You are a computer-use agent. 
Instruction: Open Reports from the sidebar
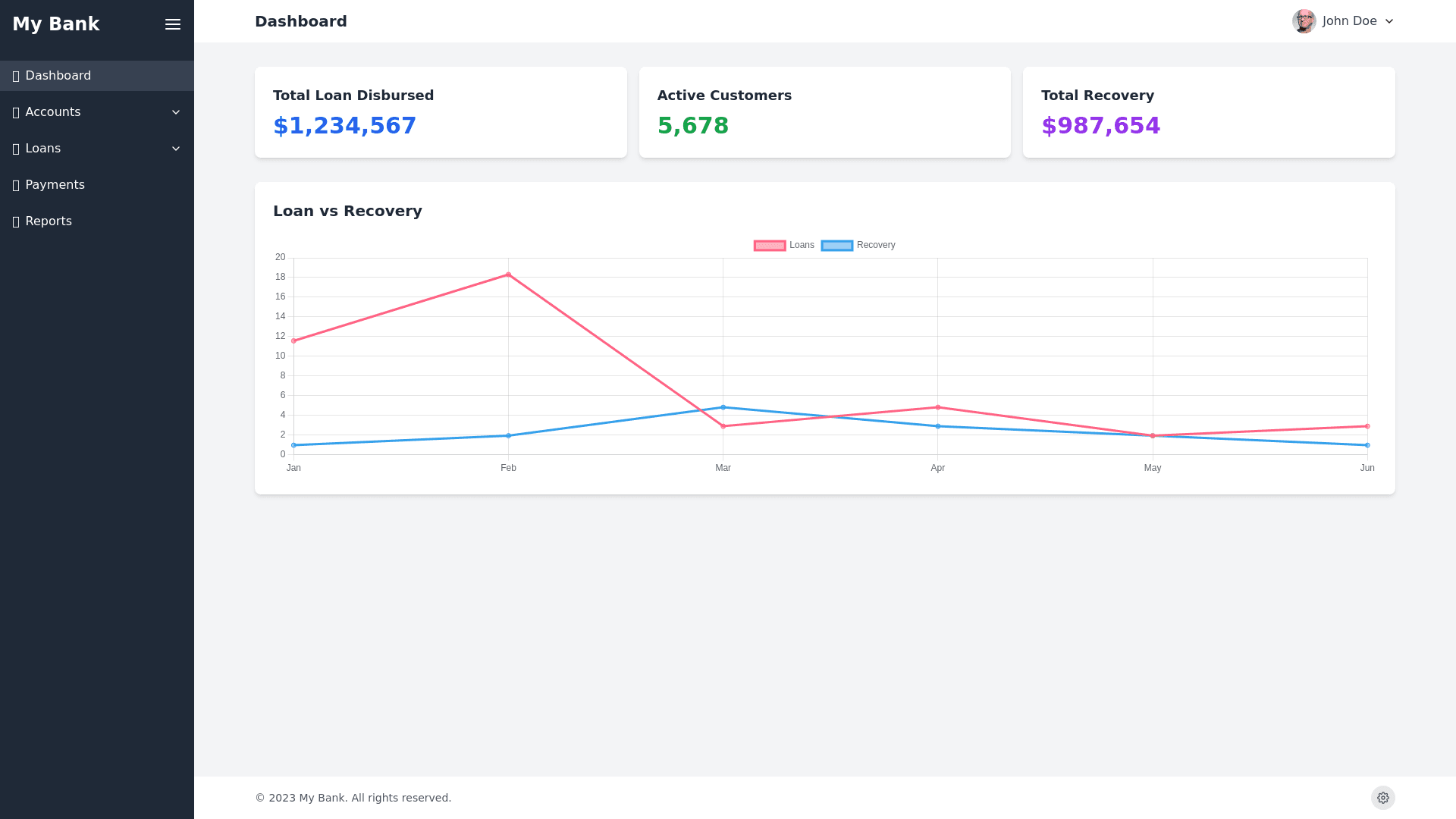point(49,221)
